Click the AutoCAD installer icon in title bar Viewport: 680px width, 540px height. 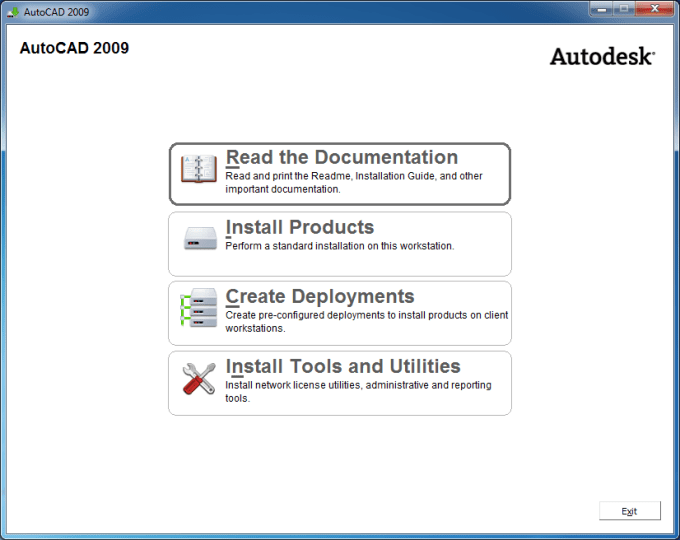pyautogui.click(x=13, y=12)
